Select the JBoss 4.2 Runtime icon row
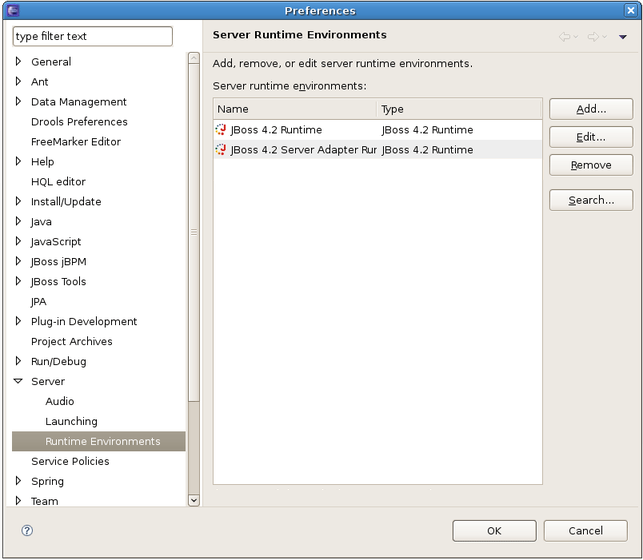Viewport: 643px width, 560px height. click(221, 130)
